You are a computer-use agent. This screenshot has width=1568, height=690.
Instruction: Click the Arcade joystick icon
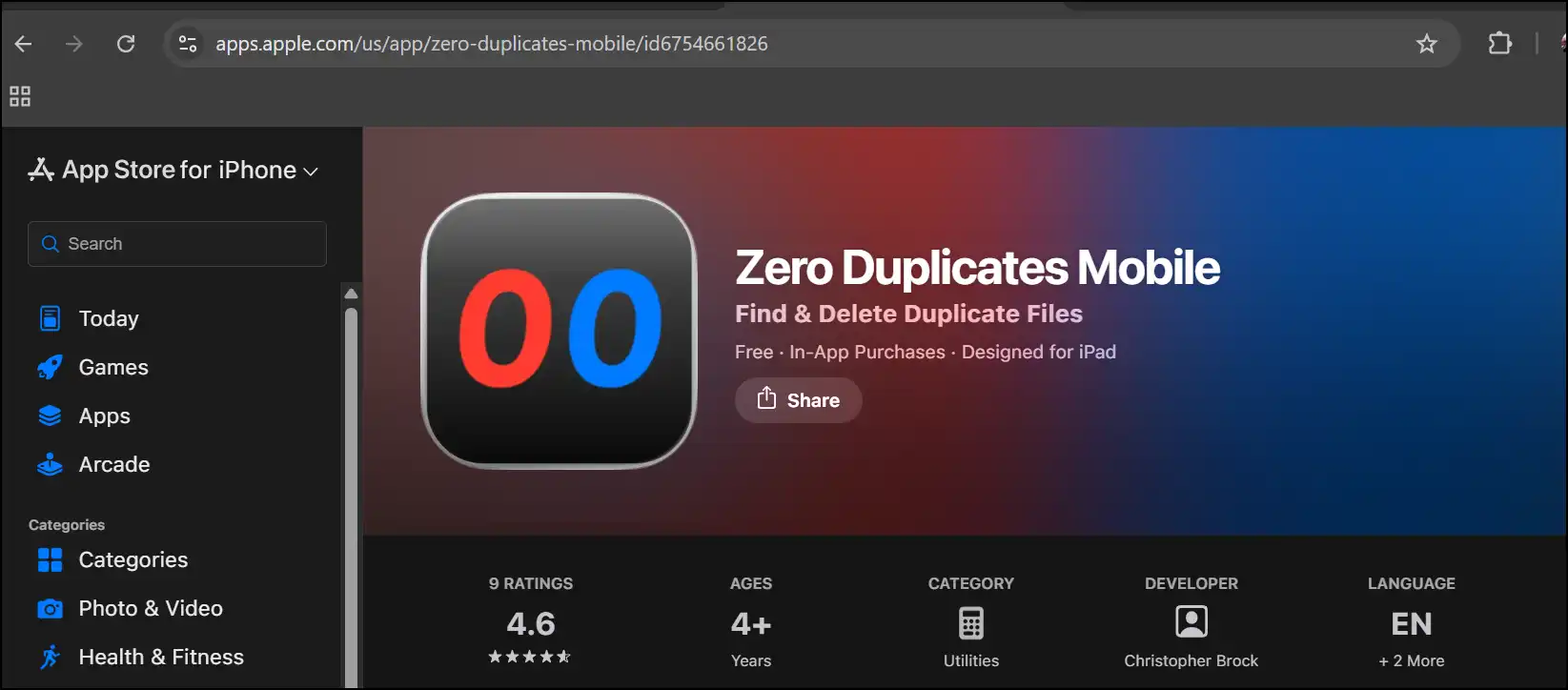pyautogui.click(x=50, y=464)
